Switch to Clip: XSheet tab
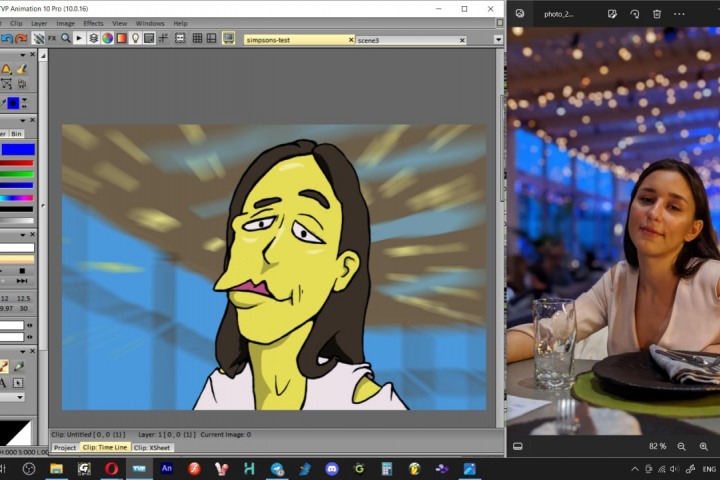 tap(152, 447)
